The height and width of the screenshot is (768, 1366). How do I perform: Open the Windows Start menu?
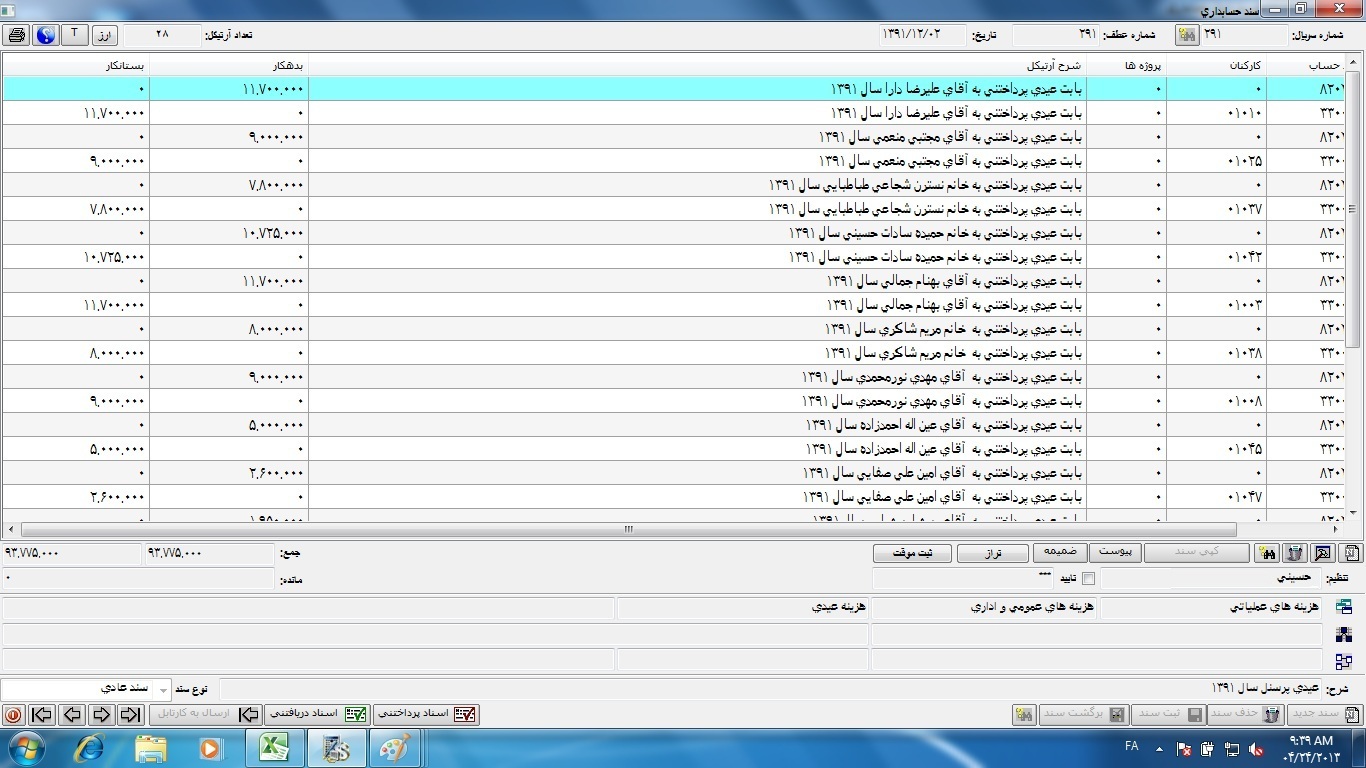click(x=25, y=748)
